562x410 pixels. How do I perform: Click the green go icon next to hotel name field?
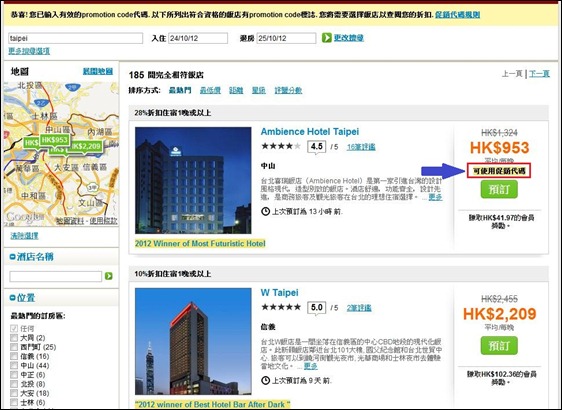click(109, 276)
